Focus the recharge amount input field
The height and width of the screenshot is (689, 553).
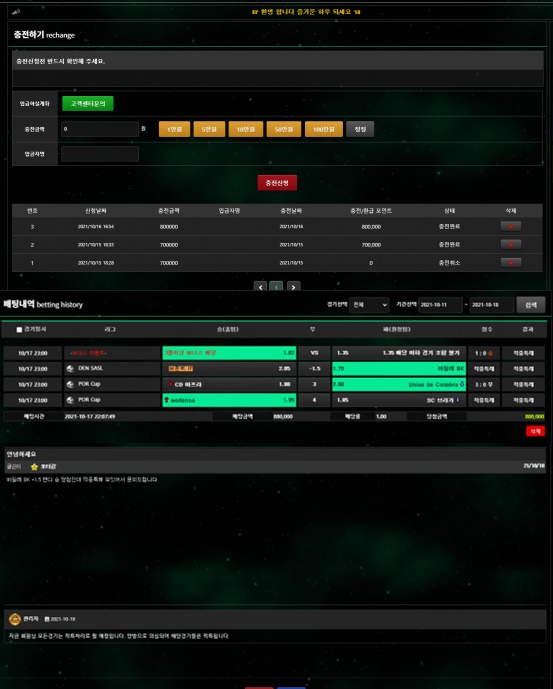[100, 129]
